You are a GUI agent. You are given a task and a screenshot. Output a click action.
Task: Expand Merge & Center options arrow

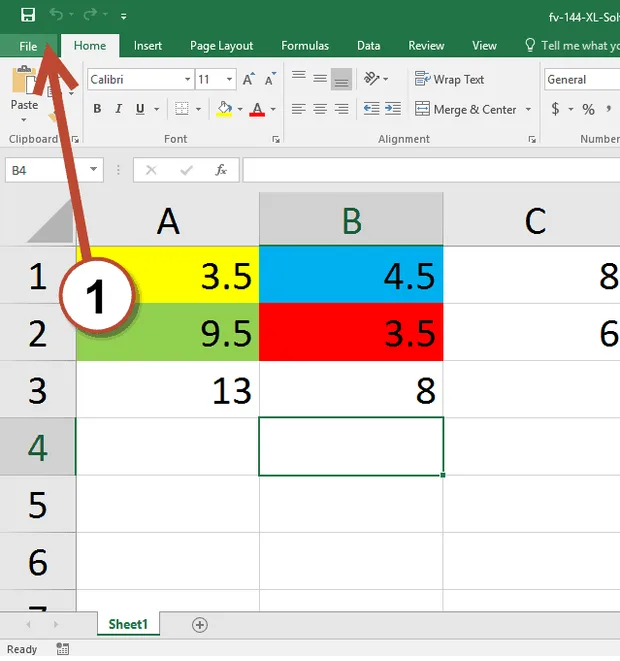click(528, 109)
